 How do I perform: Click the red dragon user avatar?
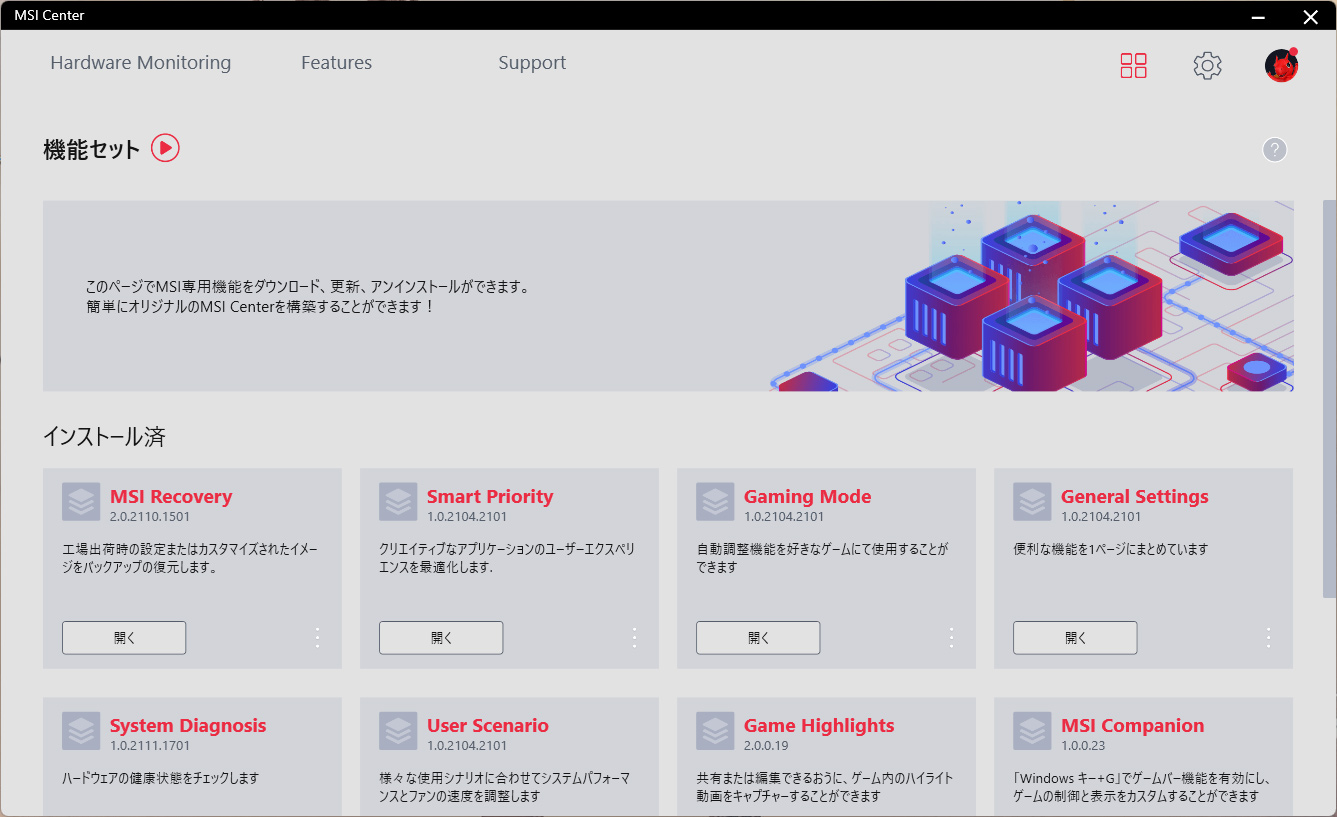coord(1281,66)
